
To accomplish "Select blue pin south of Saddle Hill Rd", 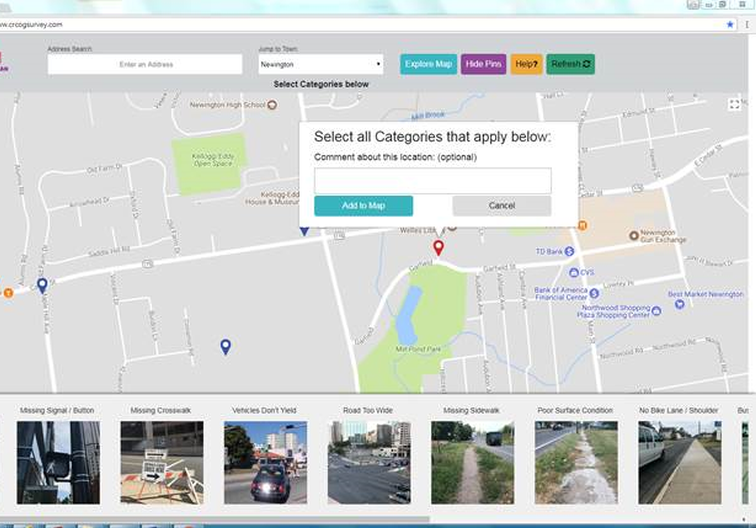I will click(x=226, y=347).
